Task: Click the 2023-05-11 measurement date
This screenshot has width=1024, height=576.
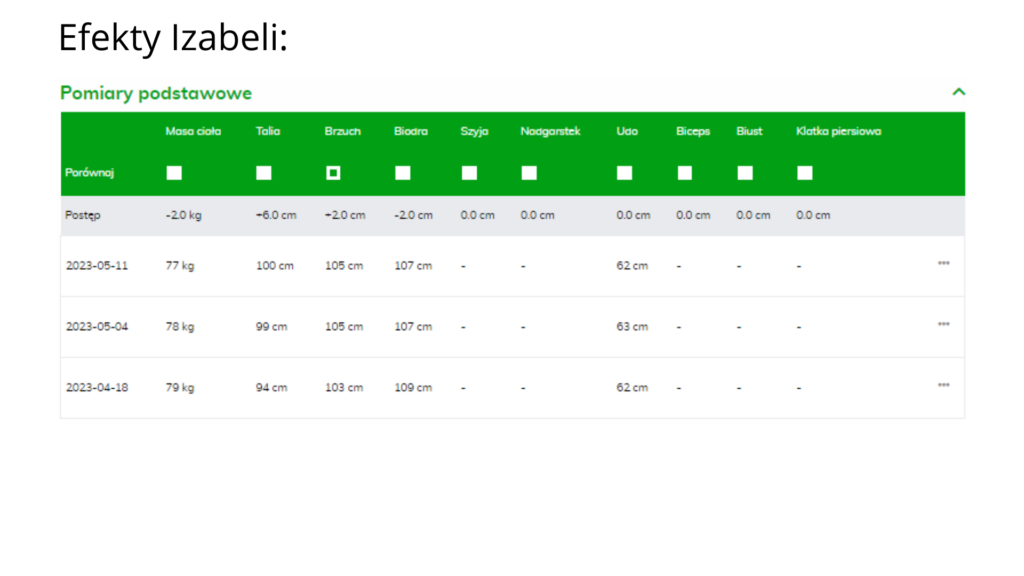Action: pyautogui.click(x=97, y=266)
